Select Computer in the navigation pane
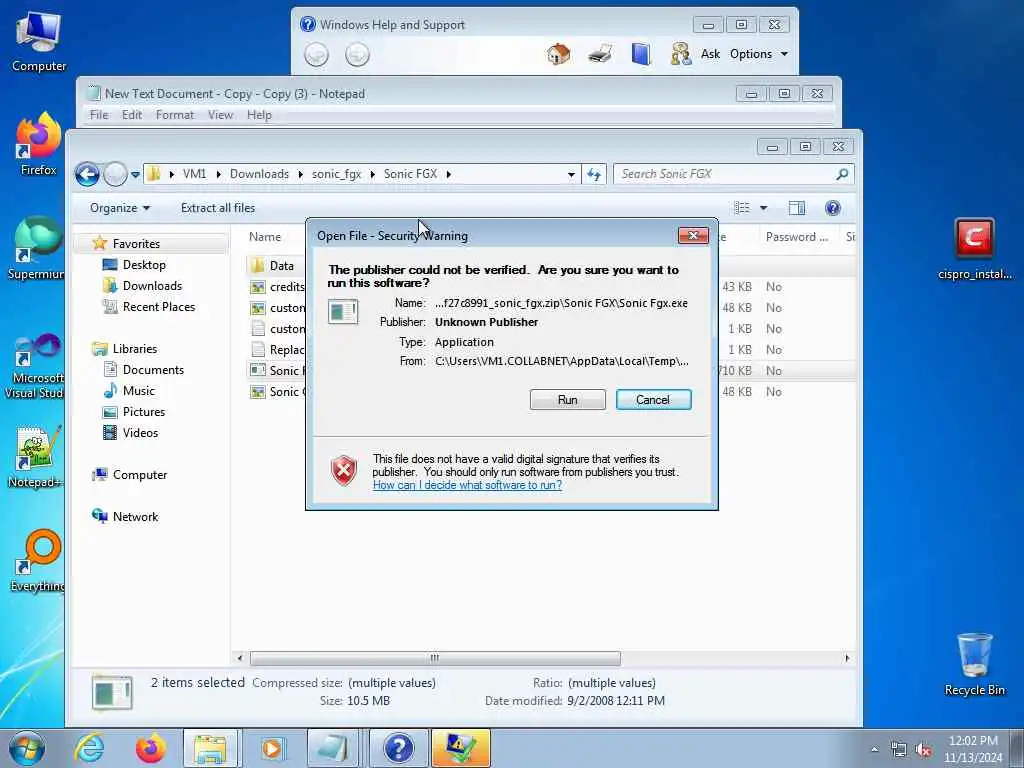This screenshot has width=1024, height=768. tap(139, 475)
